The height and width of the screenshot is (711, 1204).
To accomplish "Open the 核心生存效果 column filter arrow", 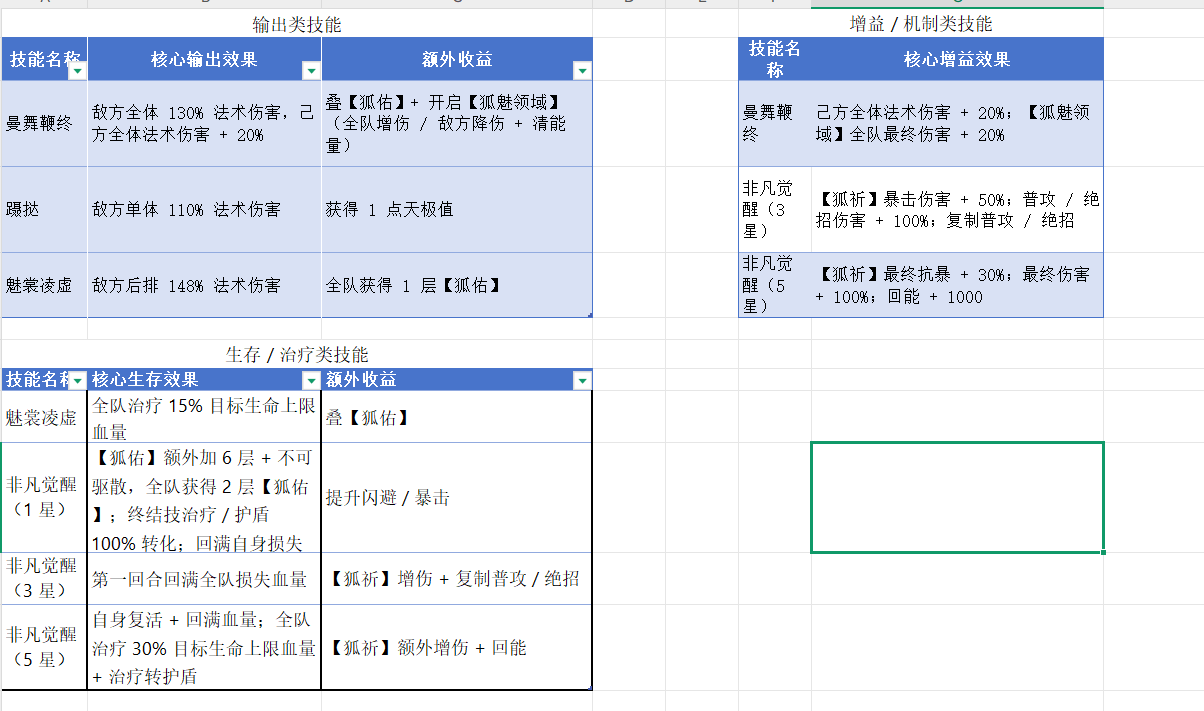I will click(311, 381).
